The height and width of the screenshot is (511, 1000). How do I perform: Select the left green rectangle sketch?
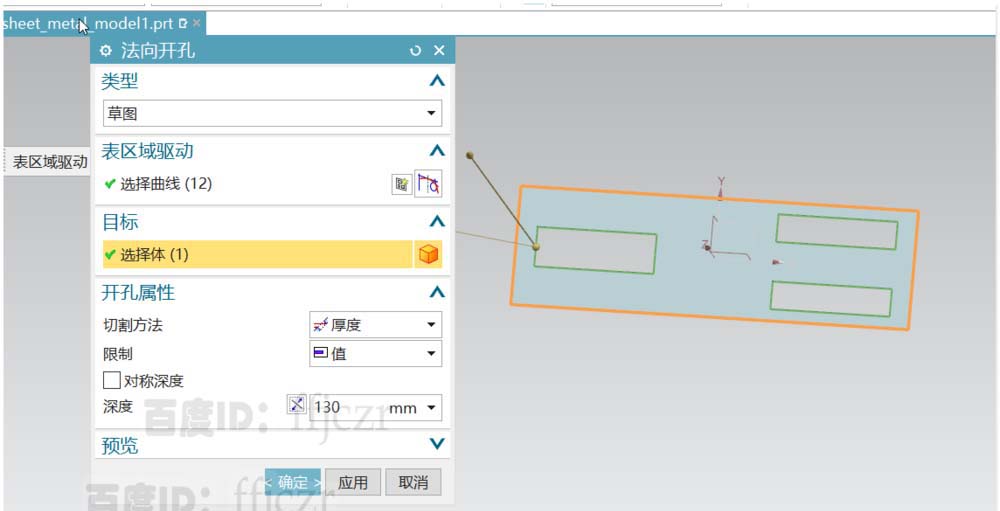pyautogui.click(x=596, y=250)
